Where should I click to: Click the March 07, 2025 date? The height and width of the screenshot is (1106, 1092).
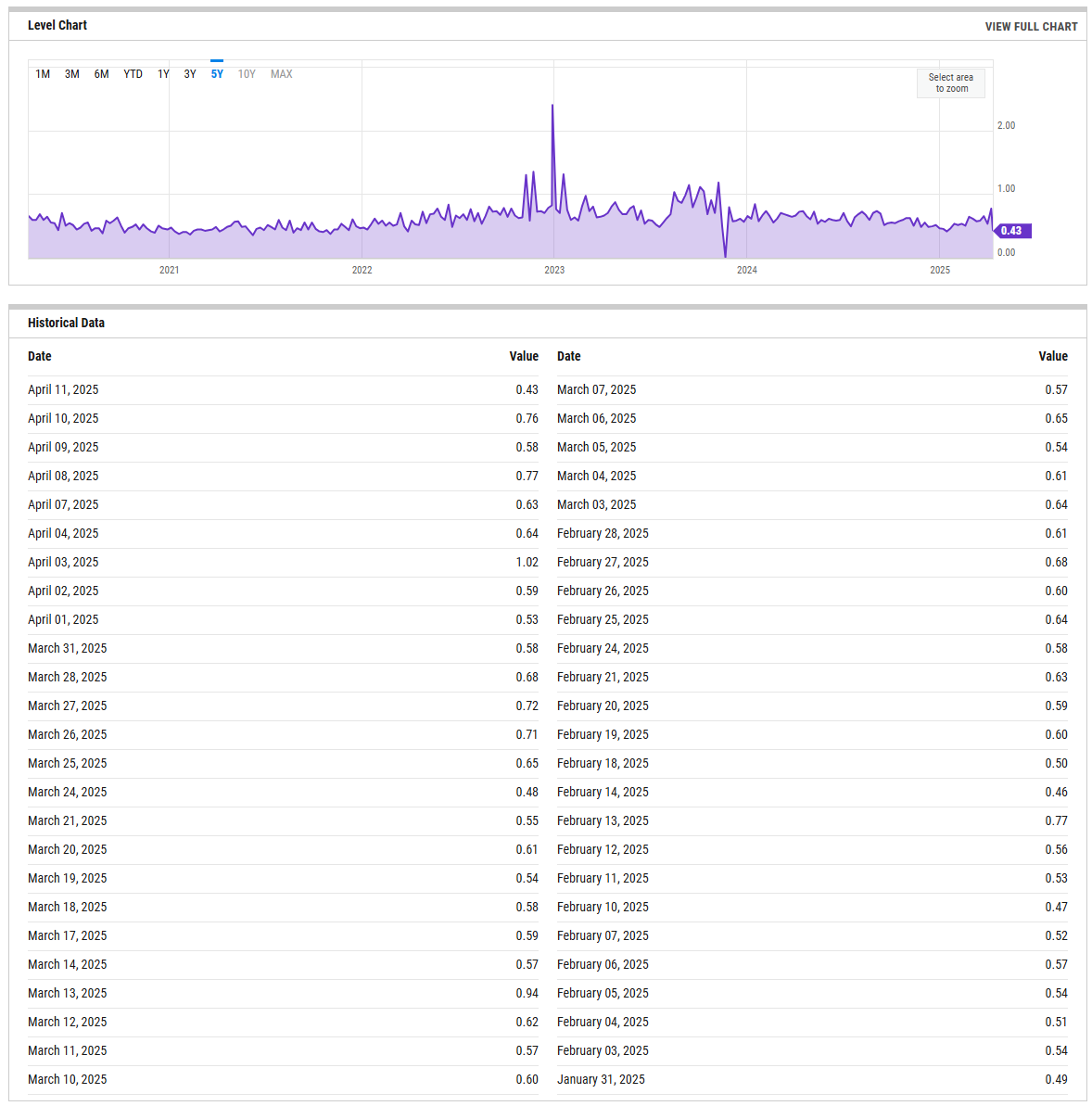pos(596,390)
